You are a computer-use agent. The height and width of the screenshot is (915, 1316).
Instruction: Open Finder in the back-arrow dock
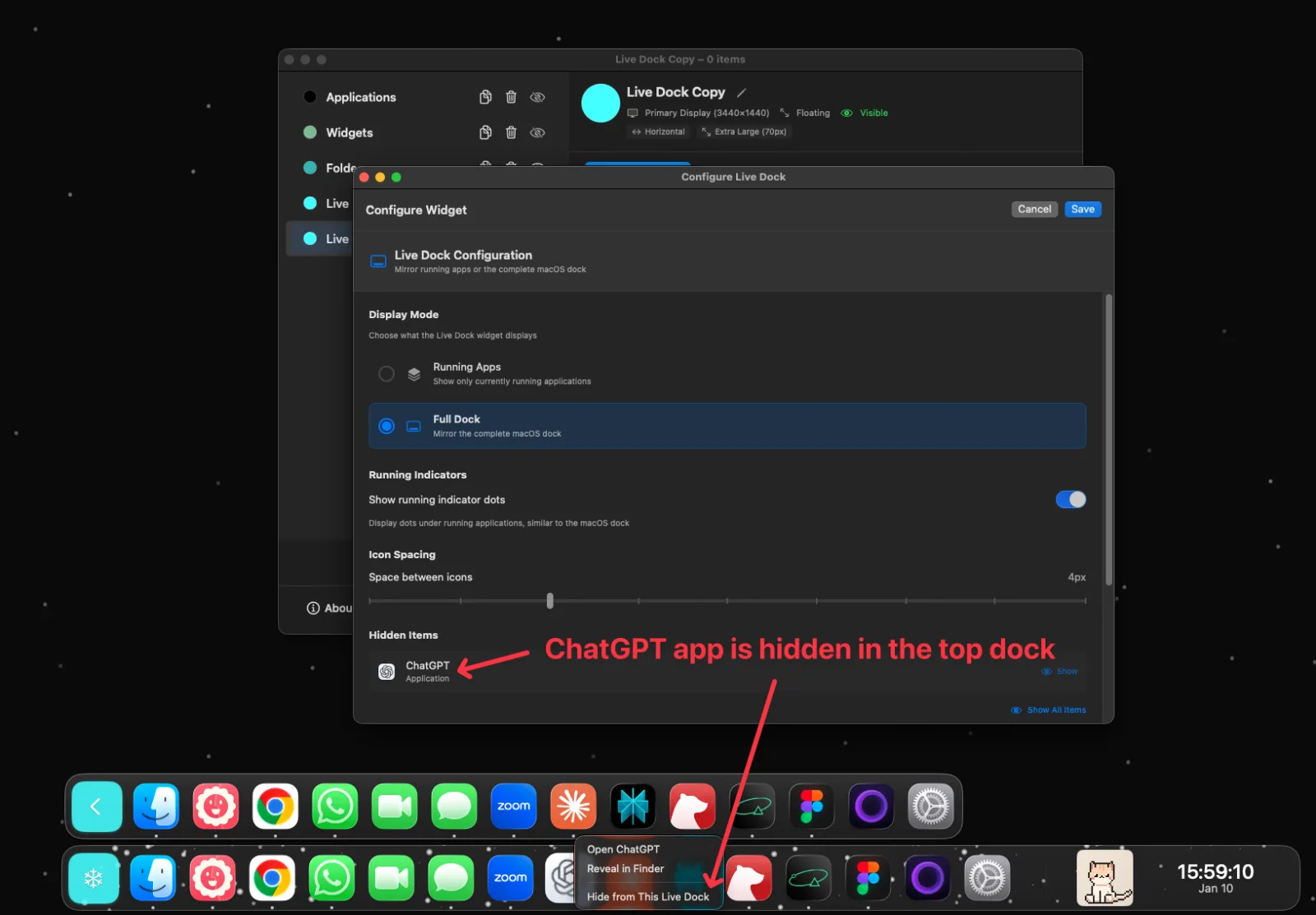[x=156, y=806]
